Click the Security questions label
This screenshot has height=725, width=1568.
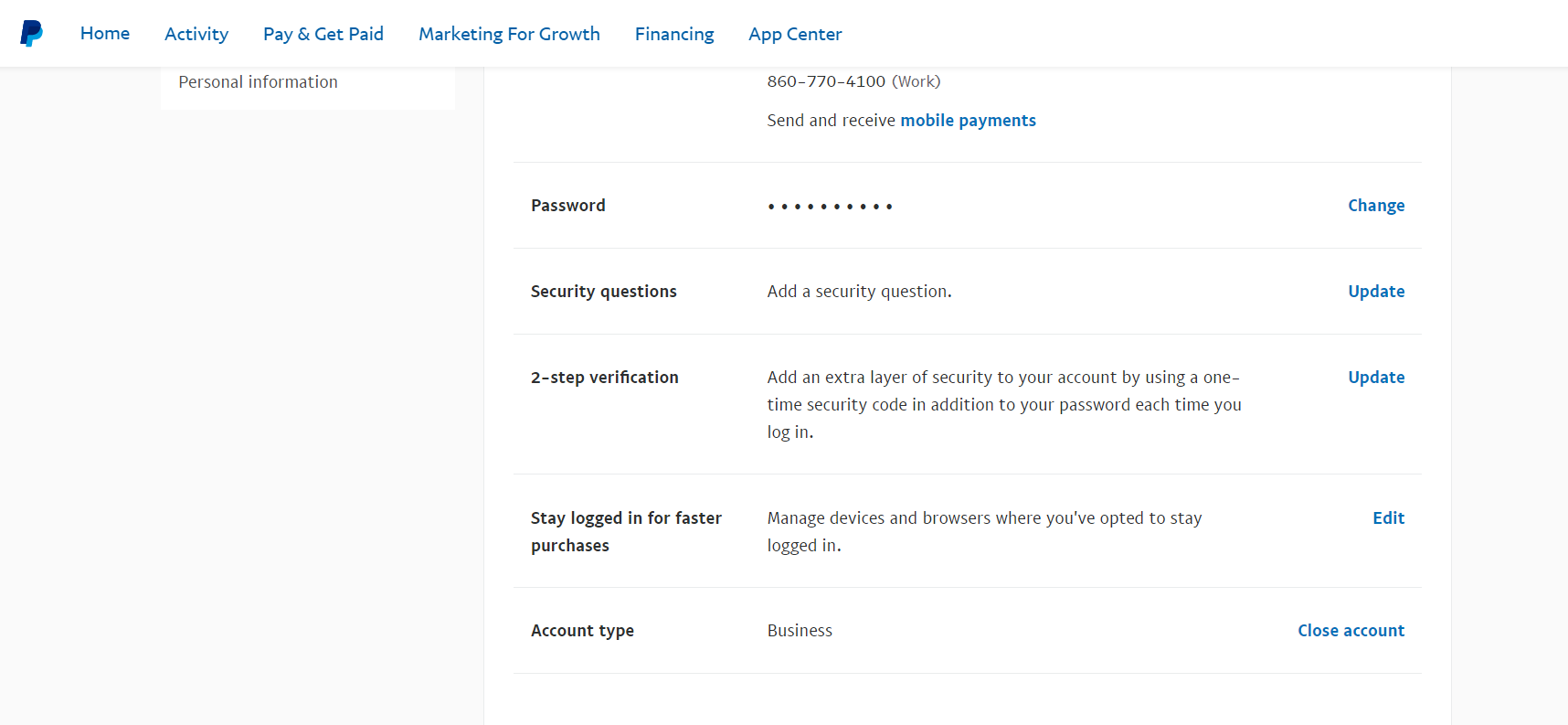tap(603, 292)
